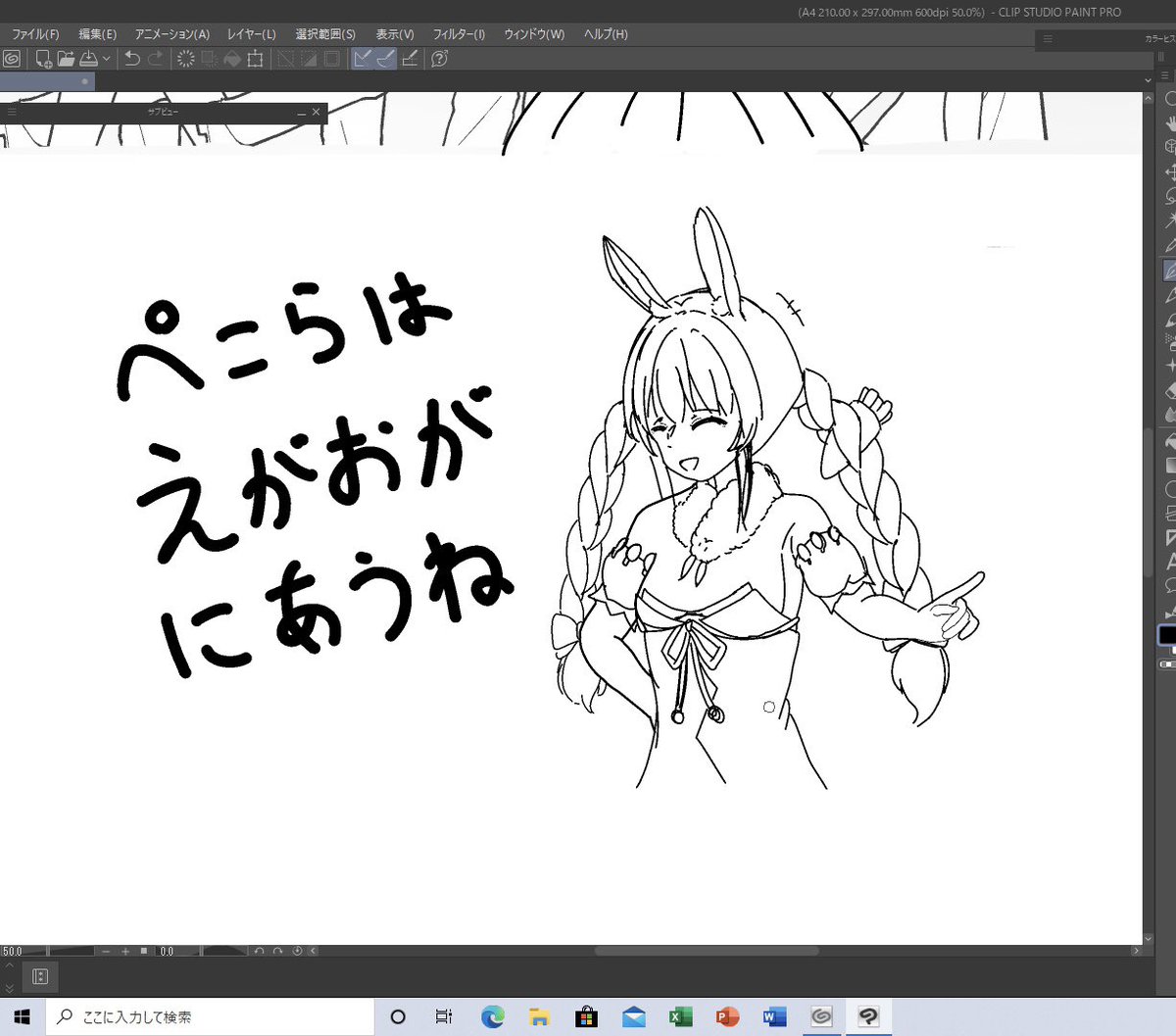The height and width of the screenshot is (1036, 1176).
Task: Click the zoom in plus button
Action: click(125, 951)
